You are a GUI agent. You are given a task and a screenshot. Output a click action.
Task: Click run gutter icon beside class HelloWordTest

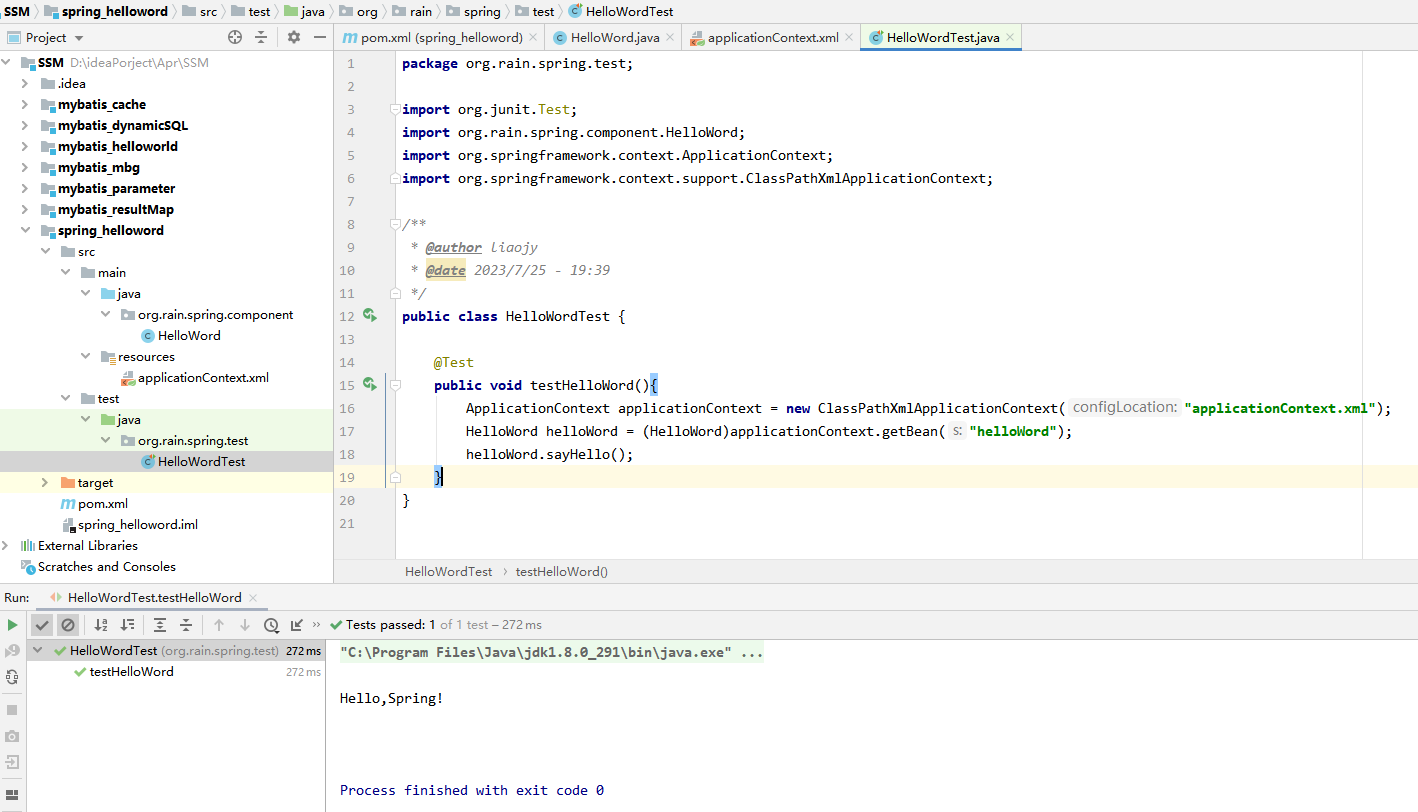click(370, 316)
